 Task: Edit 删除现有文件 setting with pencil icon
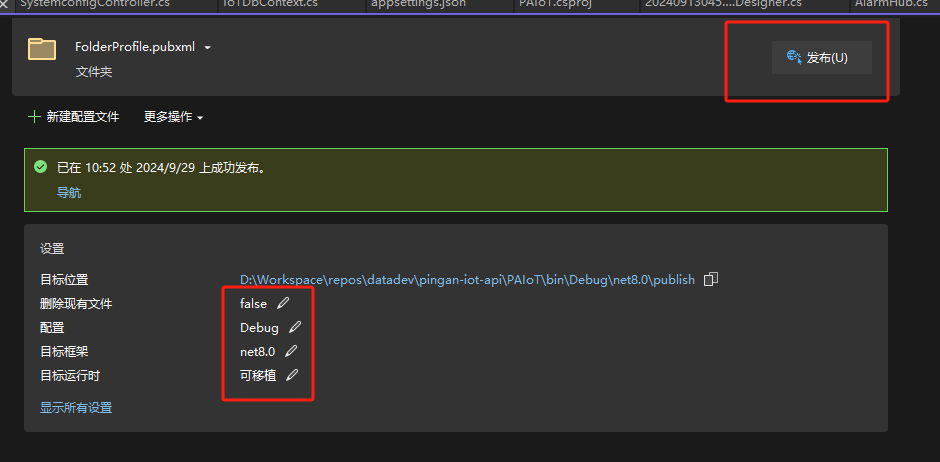[x=283, y=303]
